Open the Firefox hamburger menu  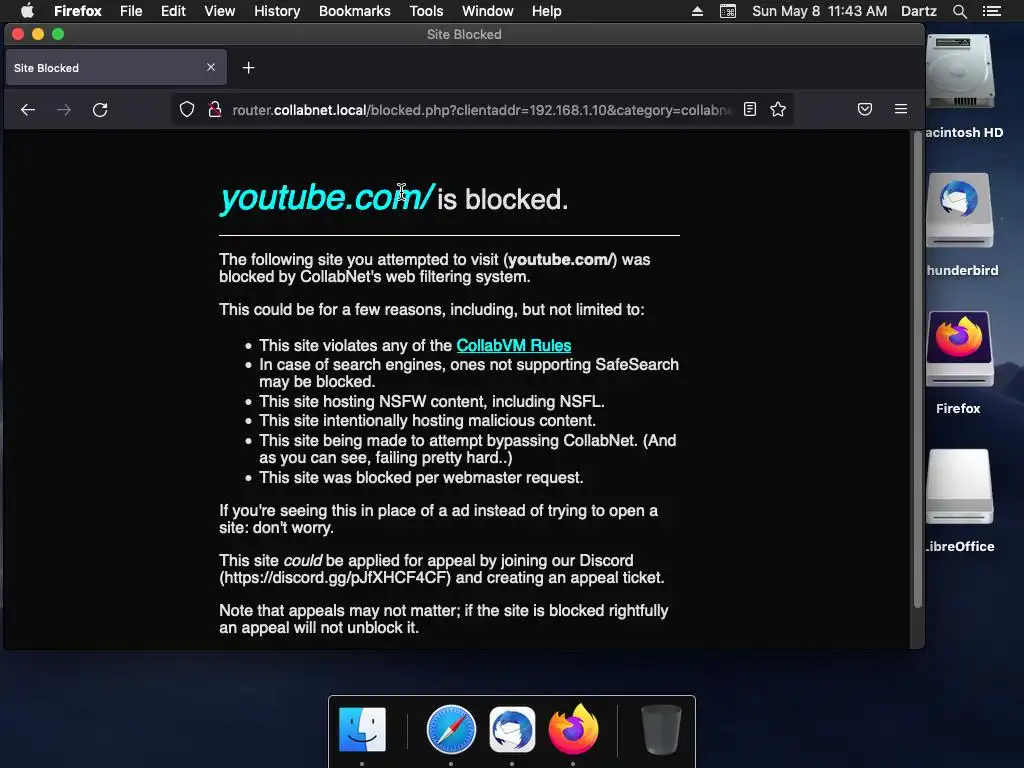pos(901,109)
